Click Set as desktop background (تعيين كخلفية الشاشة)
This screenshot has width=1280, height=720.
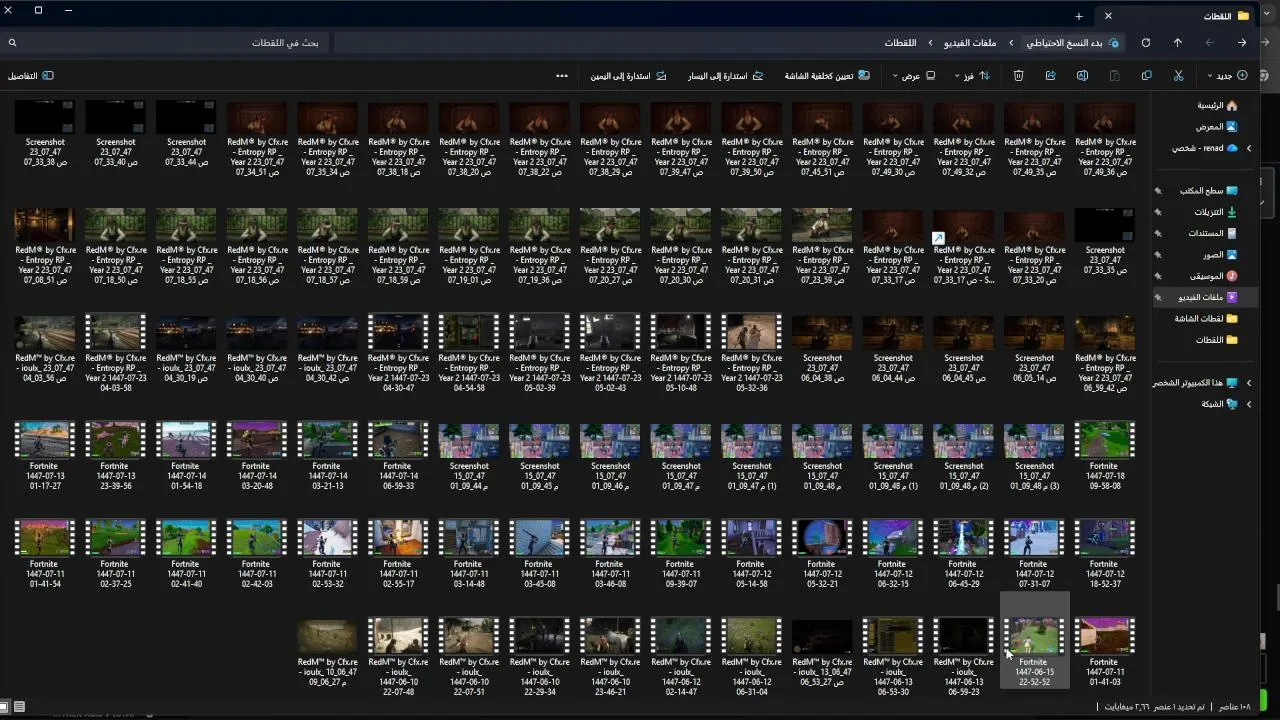[x=827, y=76]
